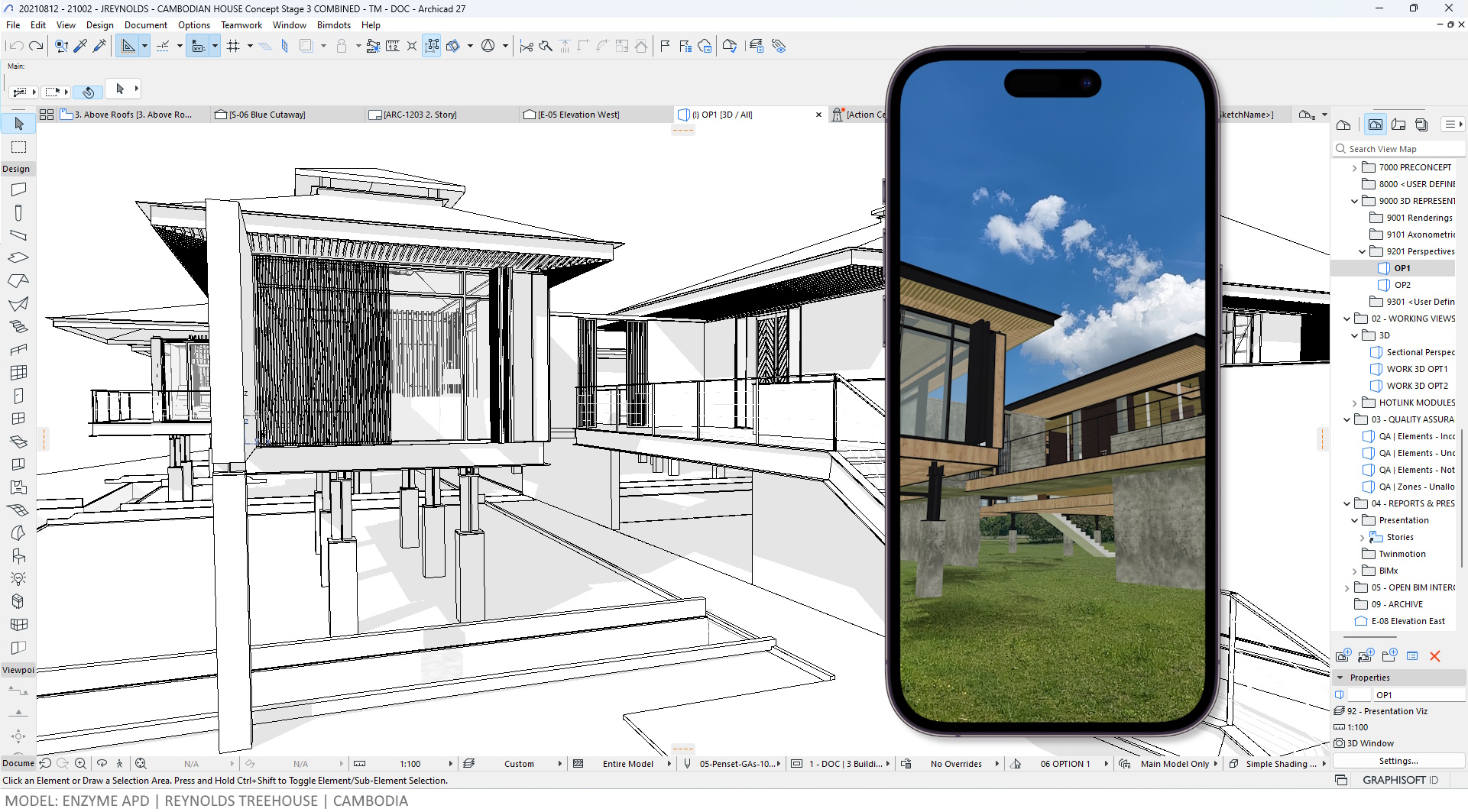Viewport: 1468px width, 812px height.
Task: Expand the 7000 PRECONCEPT folder
Action: tap(1354, 167)
